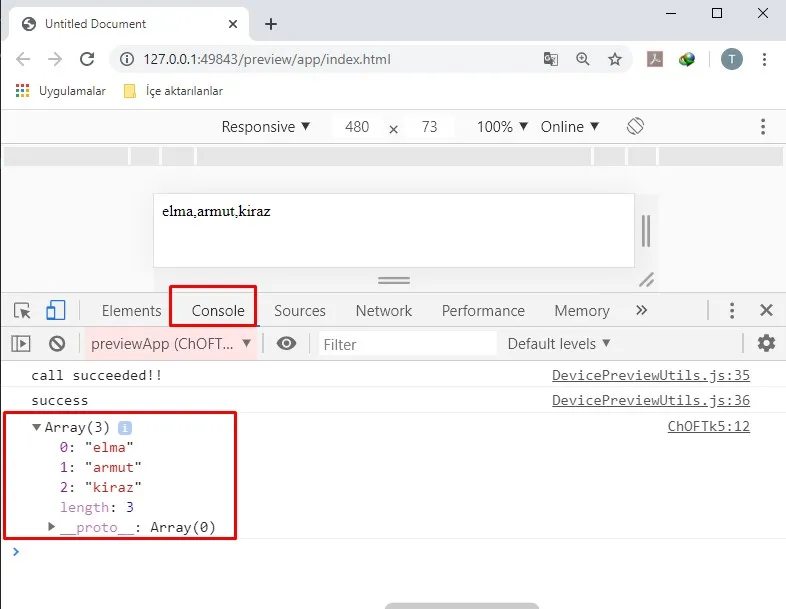Bookmark this page with the star
786x609 pixels.
615,59
